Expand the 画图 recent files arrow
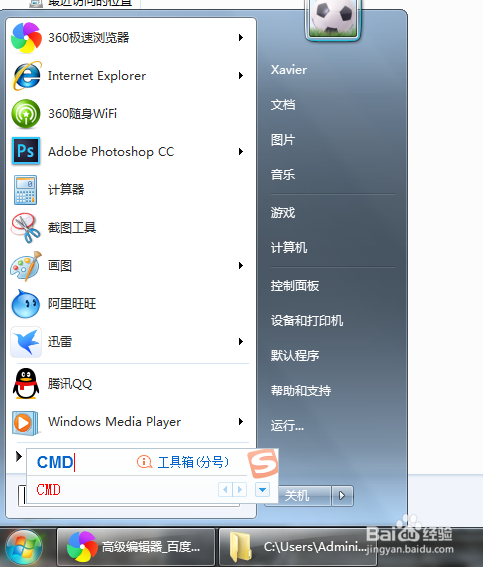 [x=241, y=266]
